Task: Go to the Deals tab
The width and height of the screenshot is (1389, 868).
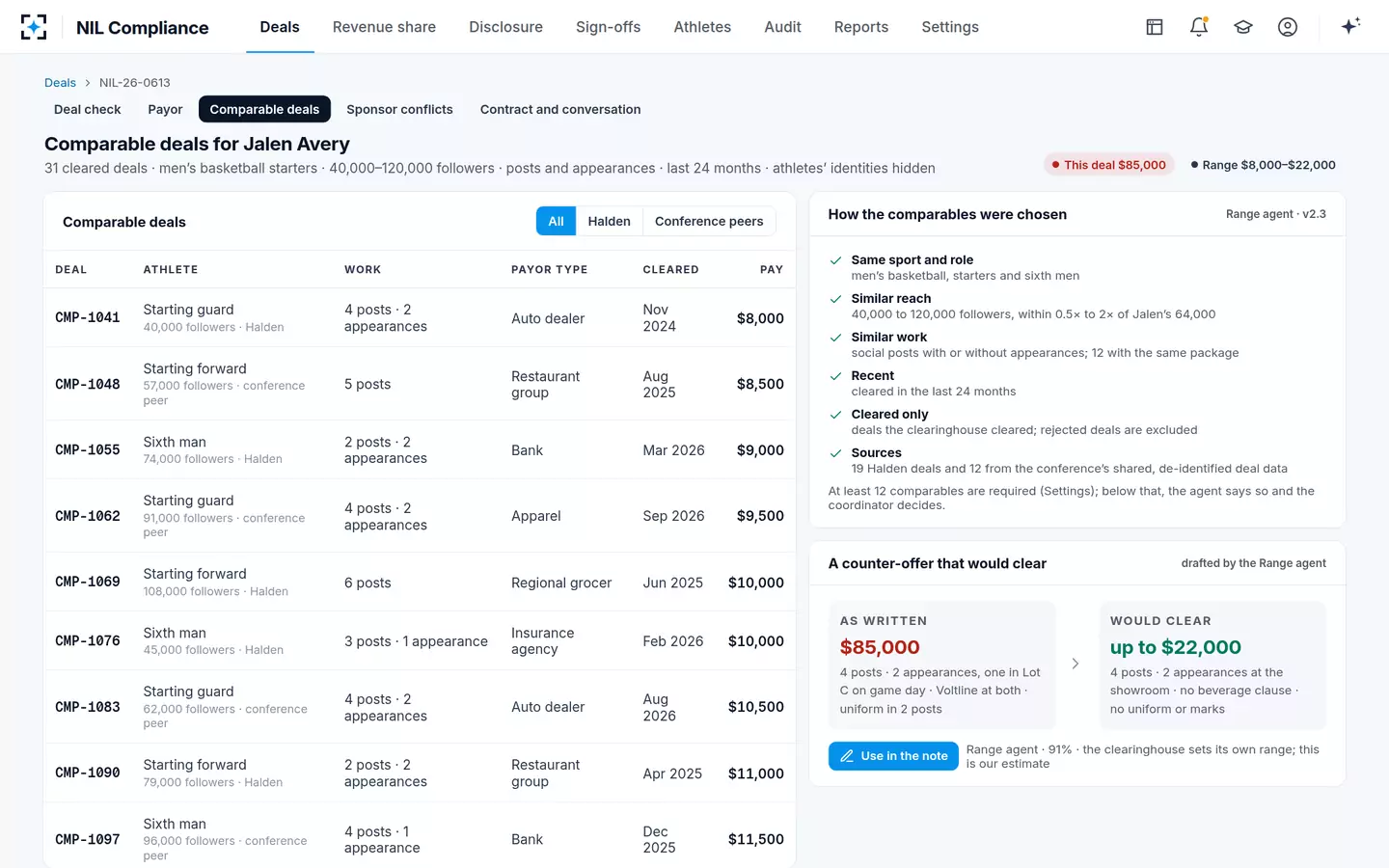Action: click(280, 27)
